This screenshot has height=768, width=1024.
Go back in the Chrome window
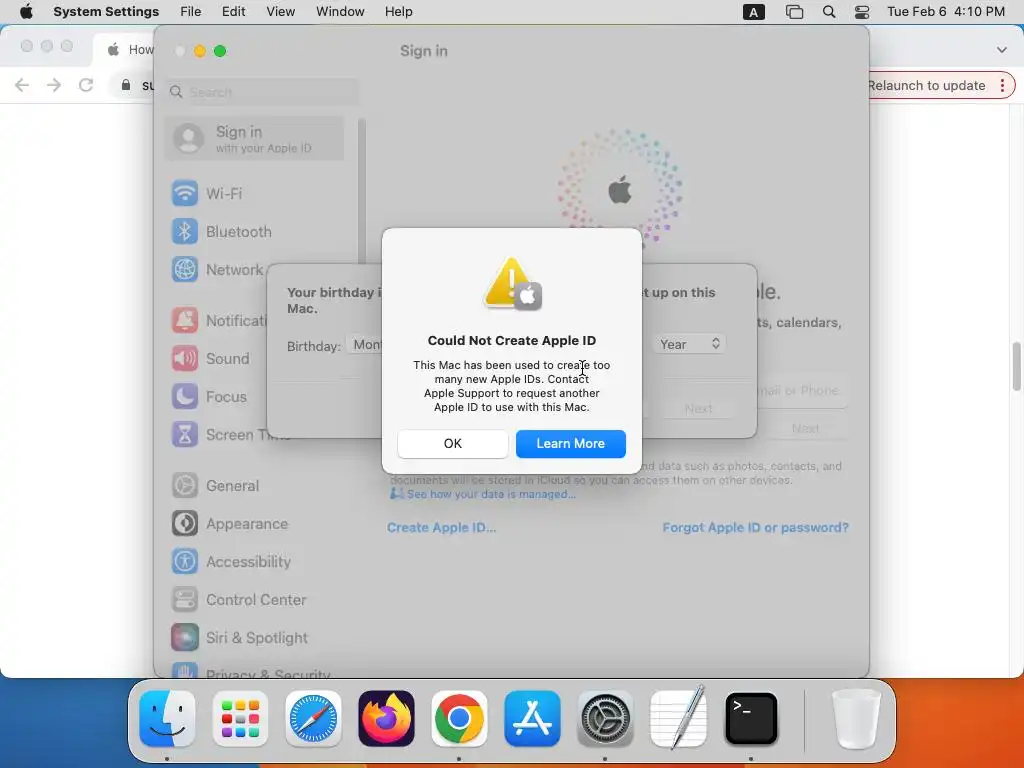coord(22,85)
